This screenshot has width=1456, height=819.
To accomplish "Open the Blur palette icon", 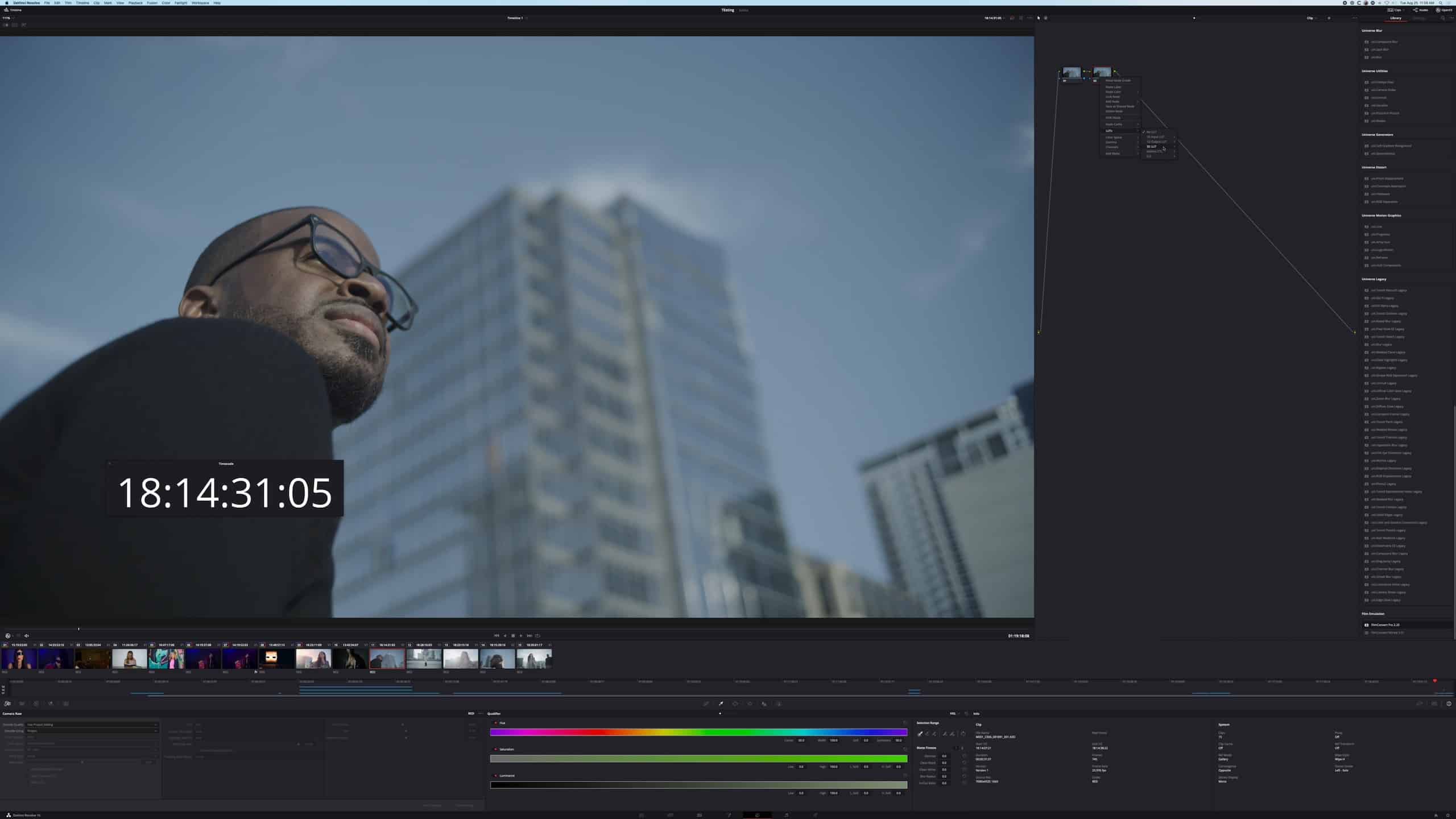I will coord(764,704).
